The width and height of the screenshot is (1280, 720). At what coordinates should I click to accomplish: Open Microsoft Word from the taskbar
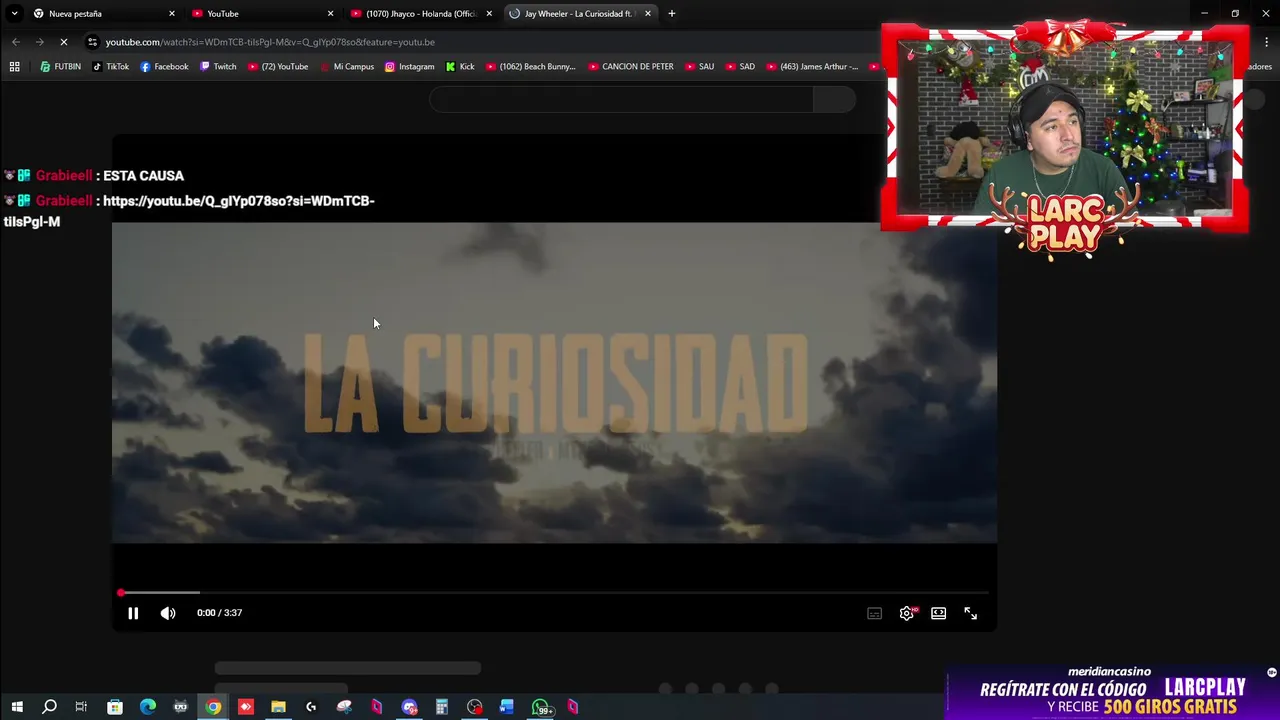coord(507,707)
